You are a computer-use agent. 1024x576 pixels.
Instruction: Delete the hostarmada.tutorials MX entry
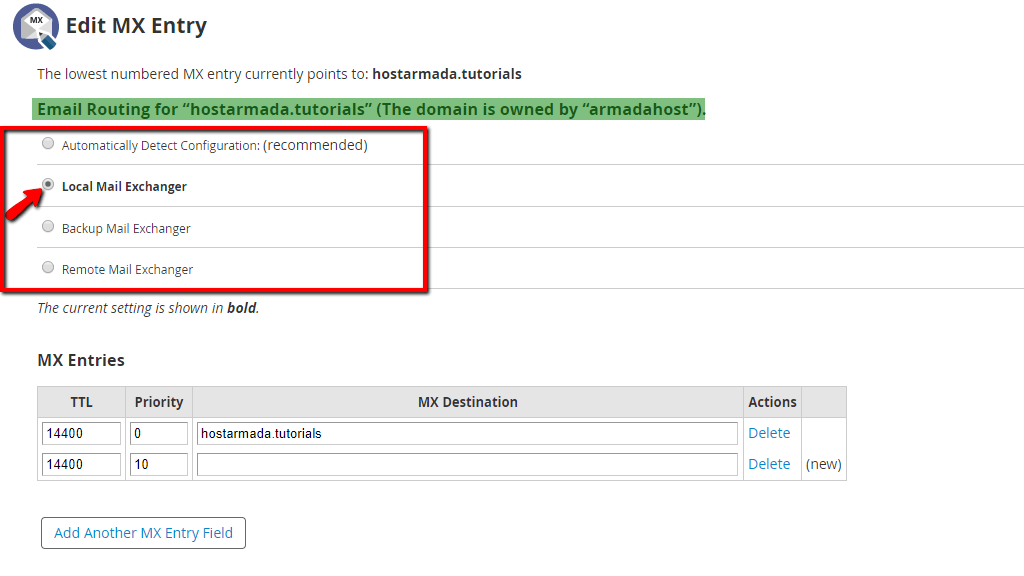click(x=770, y=432)
